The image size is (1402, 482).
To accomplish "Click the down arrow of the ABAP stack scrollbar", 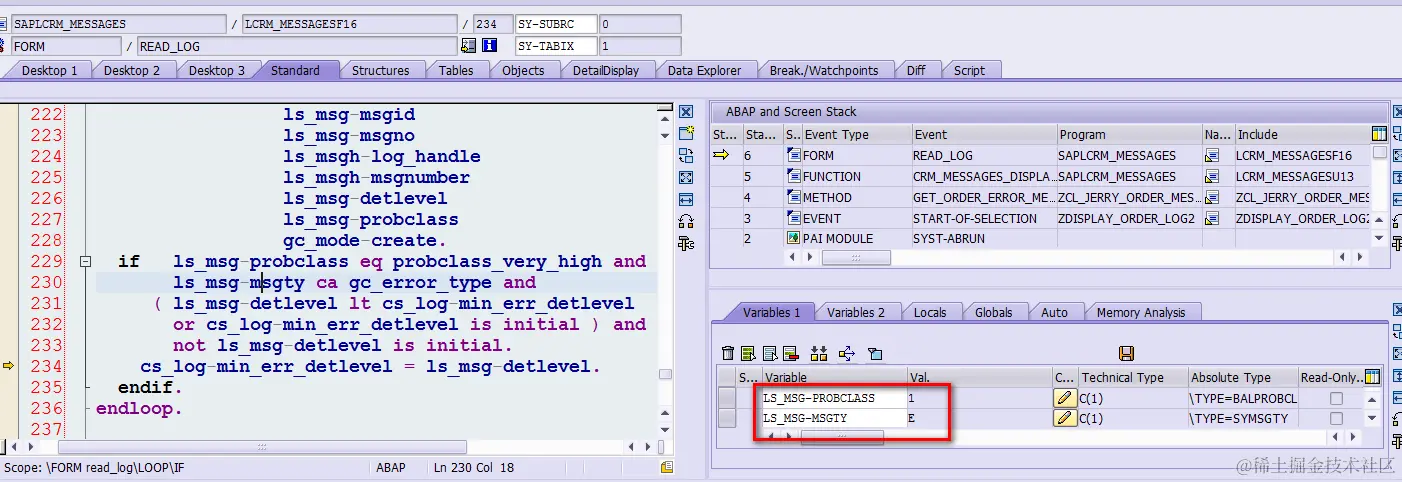I will pos(1380,238).
